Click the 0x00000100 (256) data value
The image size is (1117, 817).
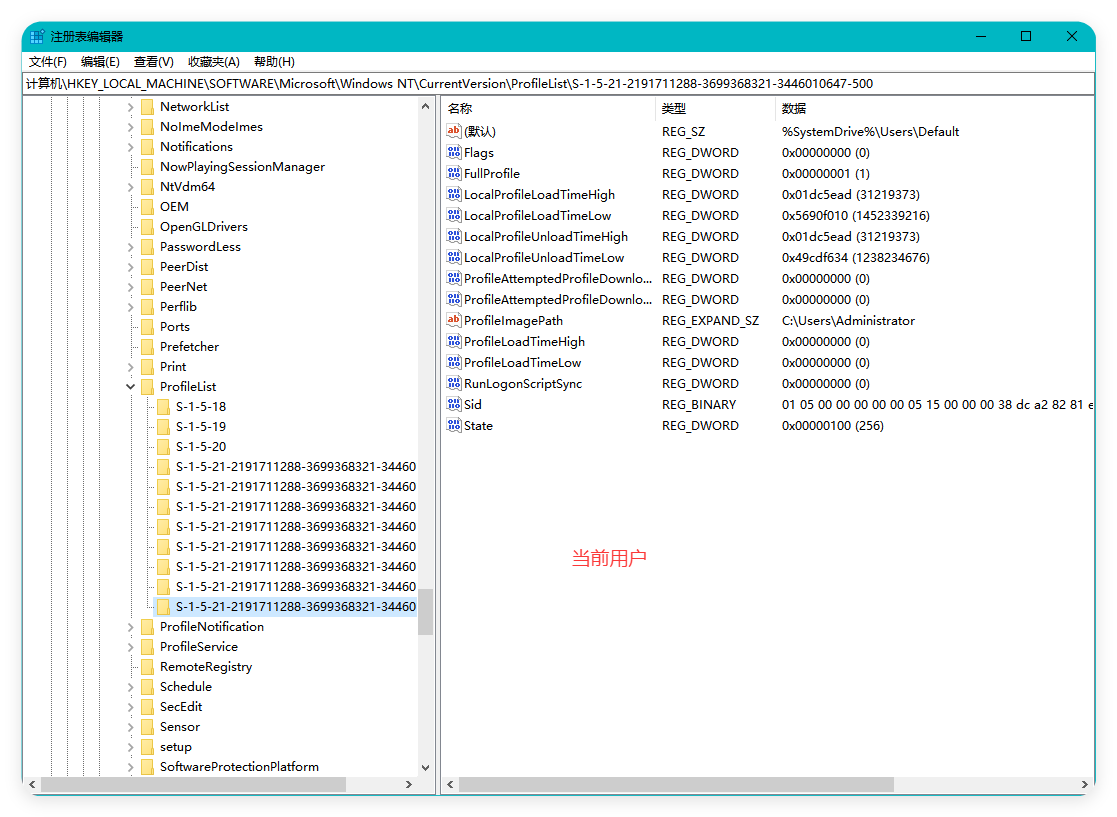832,425
